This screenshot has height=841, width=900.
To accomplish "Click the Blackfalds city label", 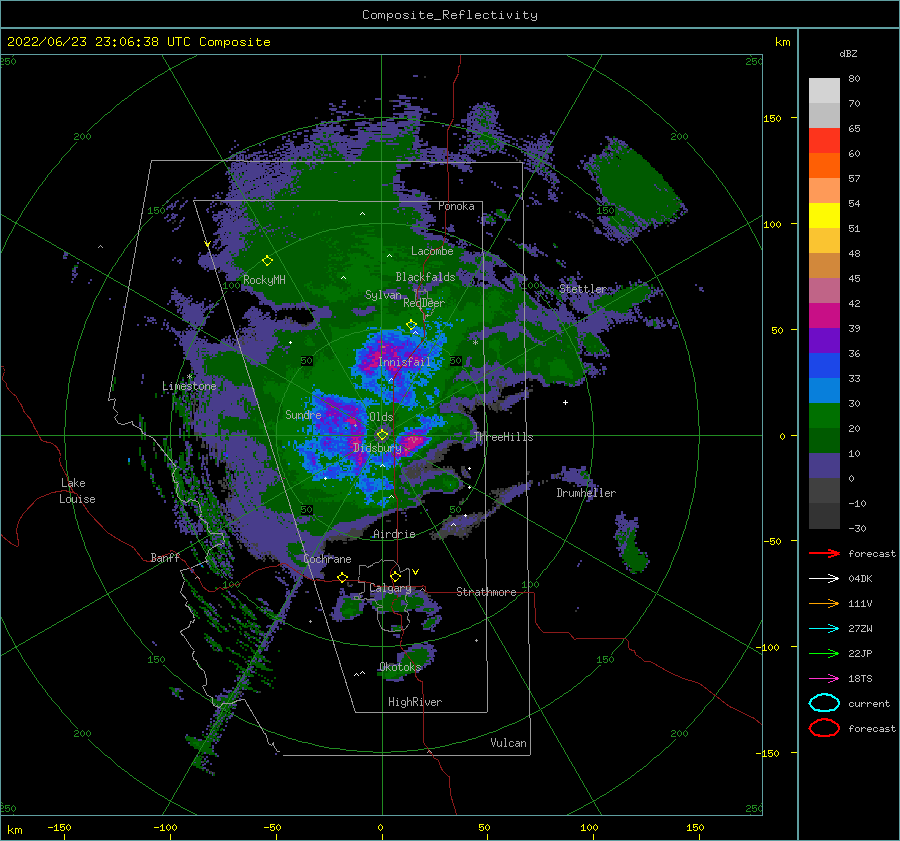I will tap(425, 277).
